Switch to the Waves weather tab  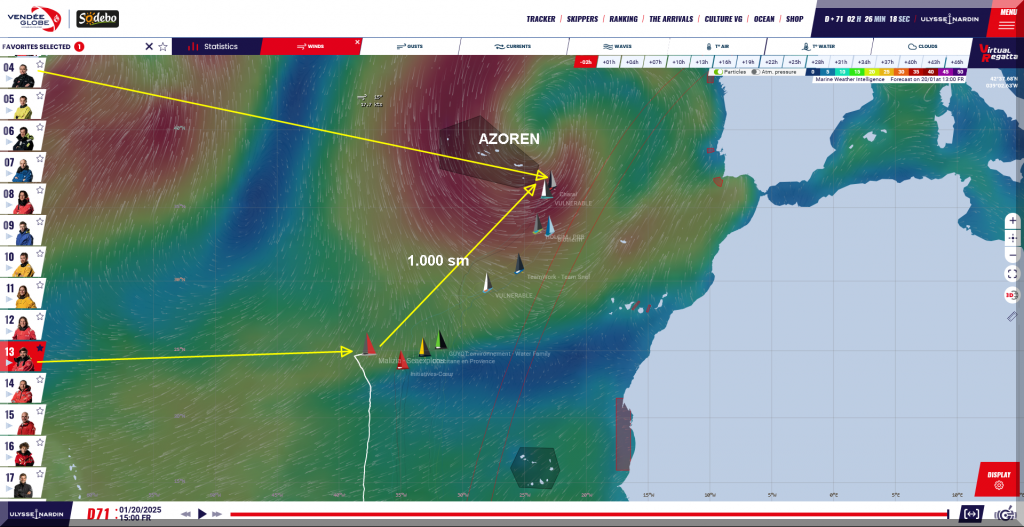pos(617,46)
